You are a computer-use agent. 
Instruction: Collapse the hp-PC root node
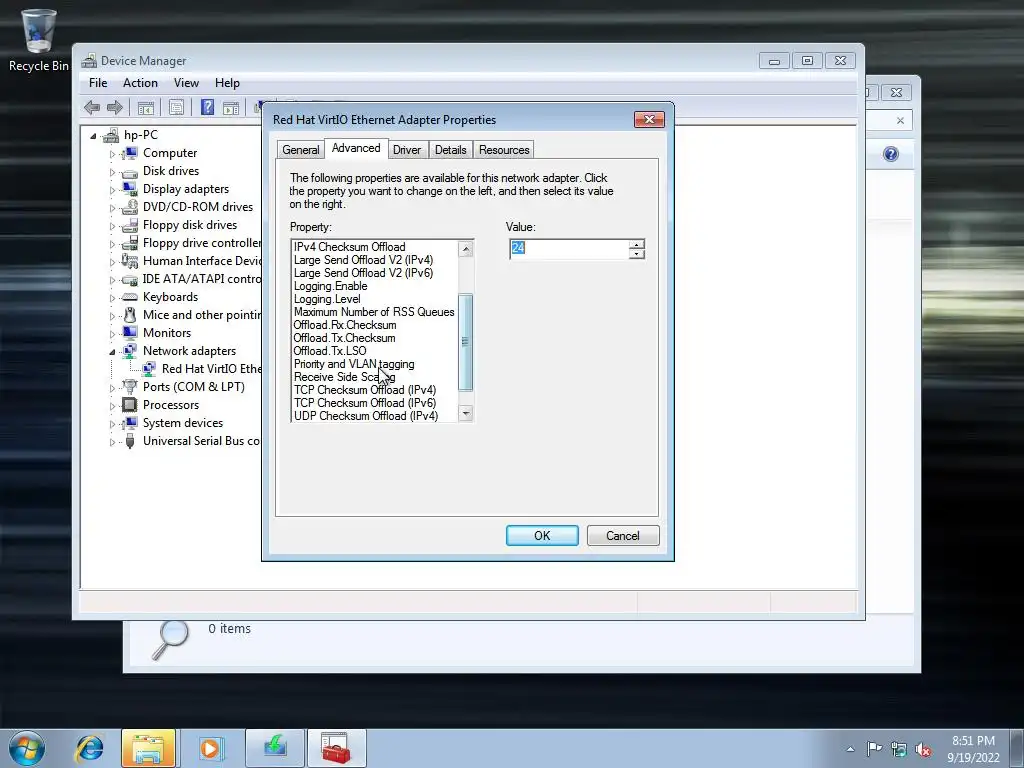(93, 136)
